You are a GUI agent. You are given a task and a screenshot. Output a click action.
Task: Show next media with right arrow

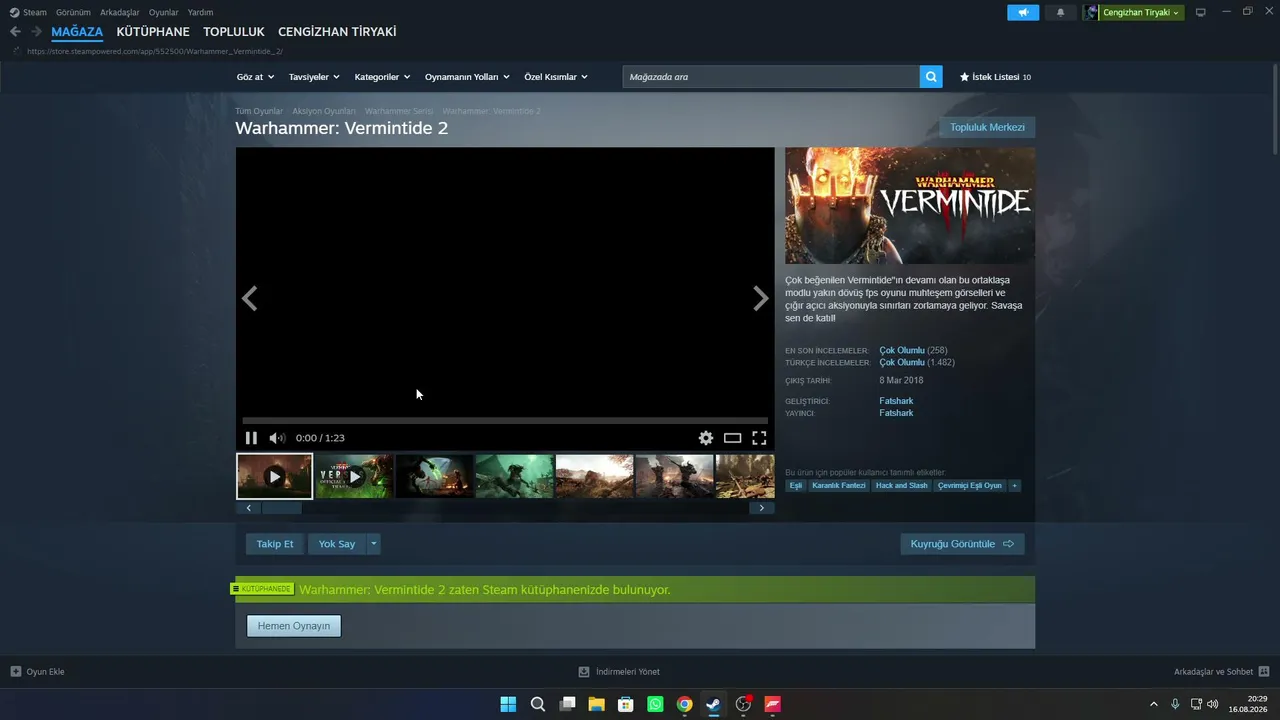coord(761,298)
